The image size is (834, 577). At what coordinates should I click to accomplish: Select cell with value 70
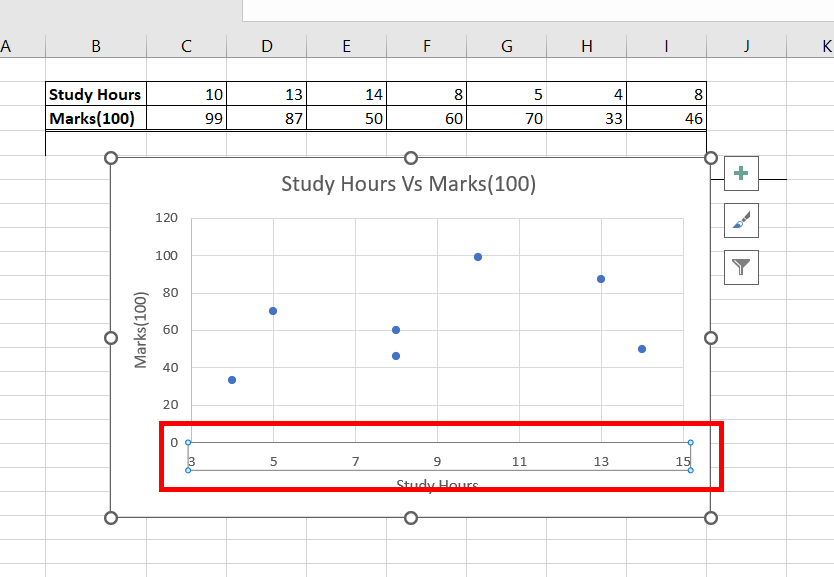[507, 118]
